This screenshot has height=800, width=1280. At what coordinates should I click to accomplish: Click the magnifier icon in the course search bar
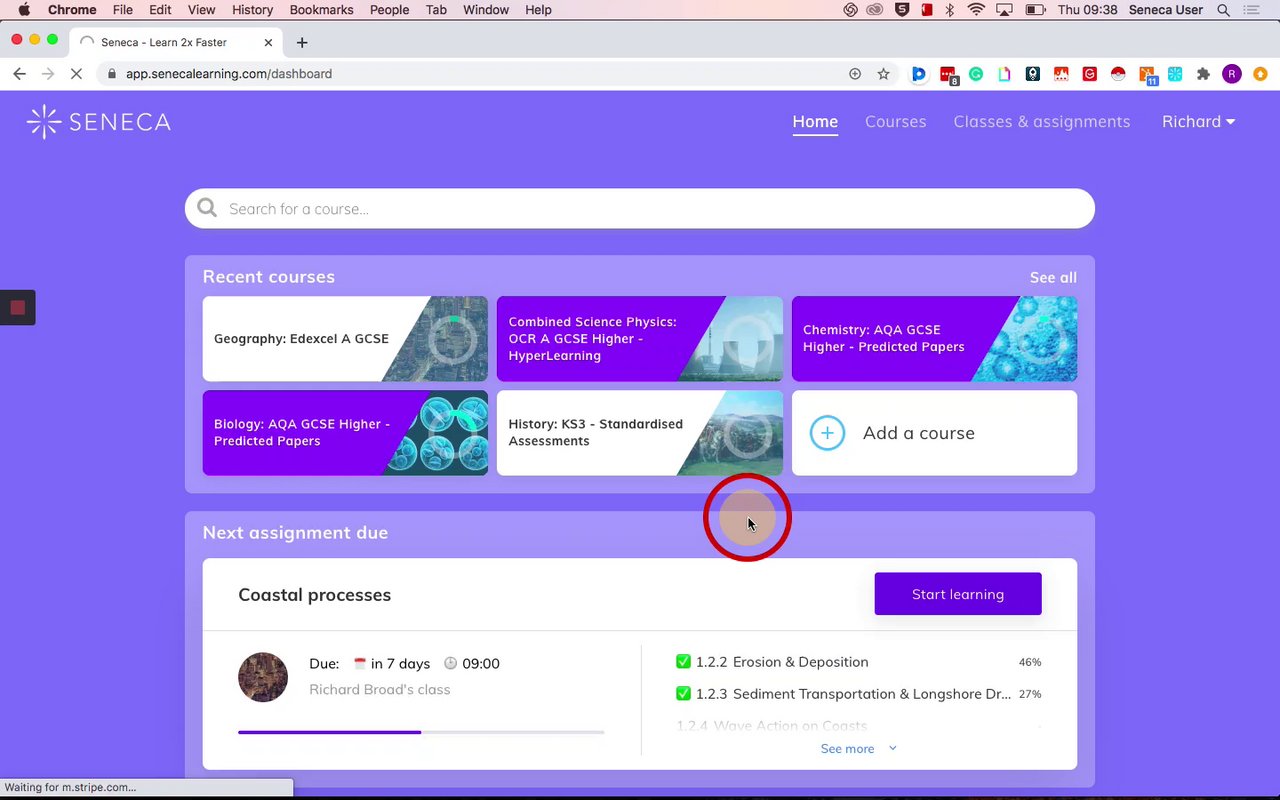coord(207,208)
